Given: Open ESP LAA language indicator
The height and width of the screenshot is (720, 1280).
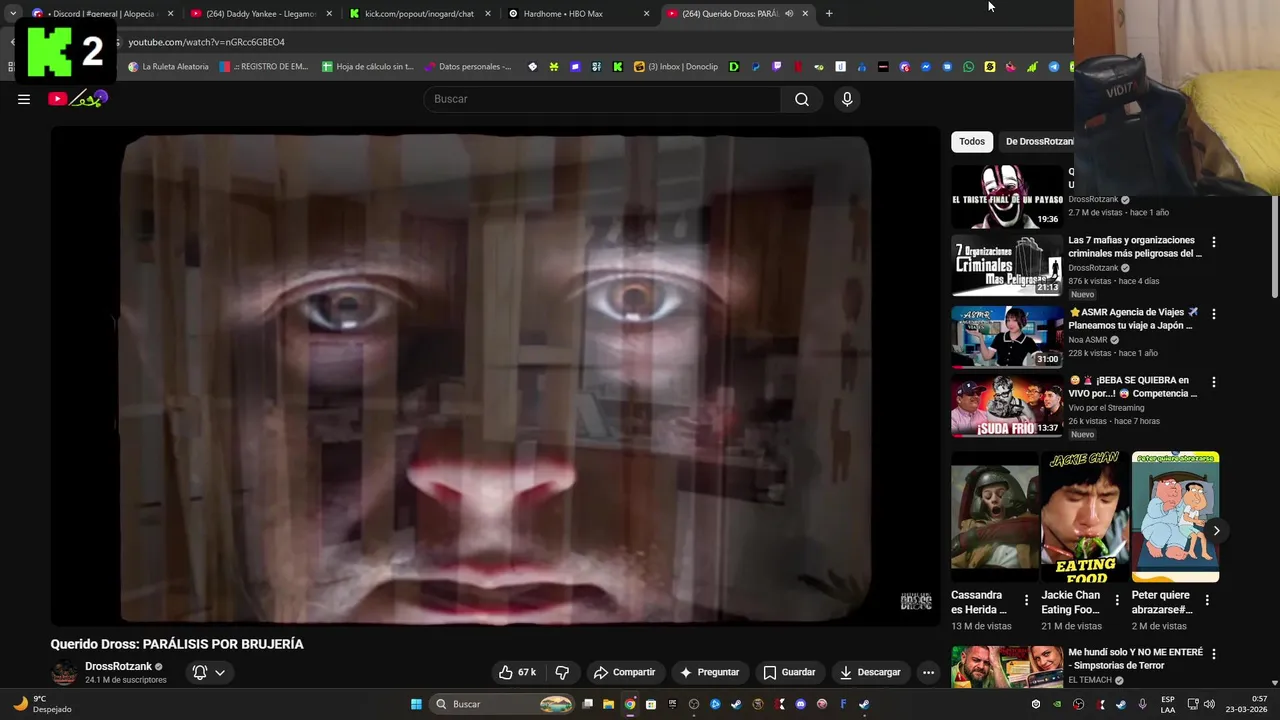Looking at the screenshot, I should click(1168, 704).
